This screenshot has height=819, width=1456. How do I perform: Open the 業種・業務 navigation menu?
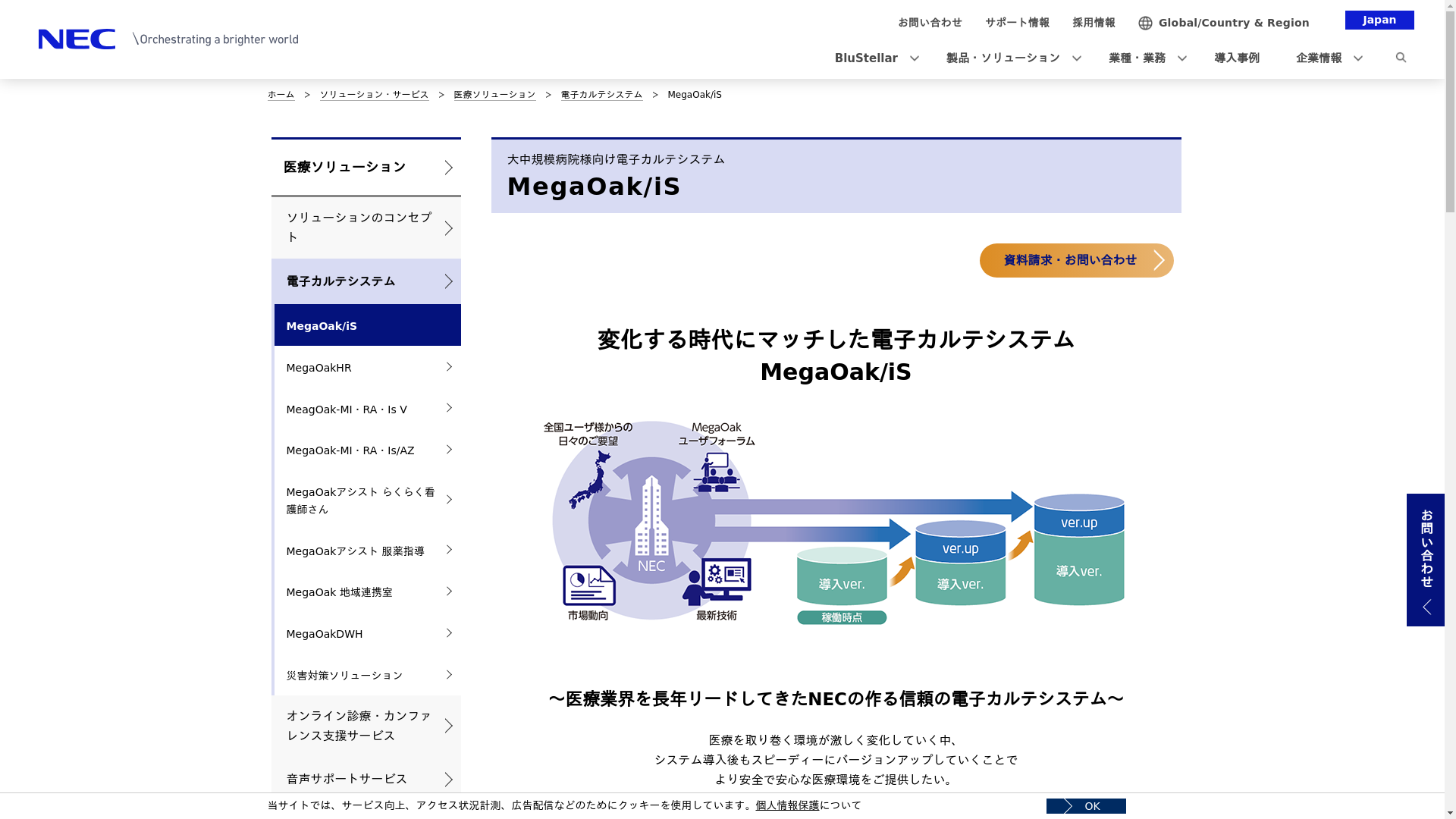(x=1137, y=58)
